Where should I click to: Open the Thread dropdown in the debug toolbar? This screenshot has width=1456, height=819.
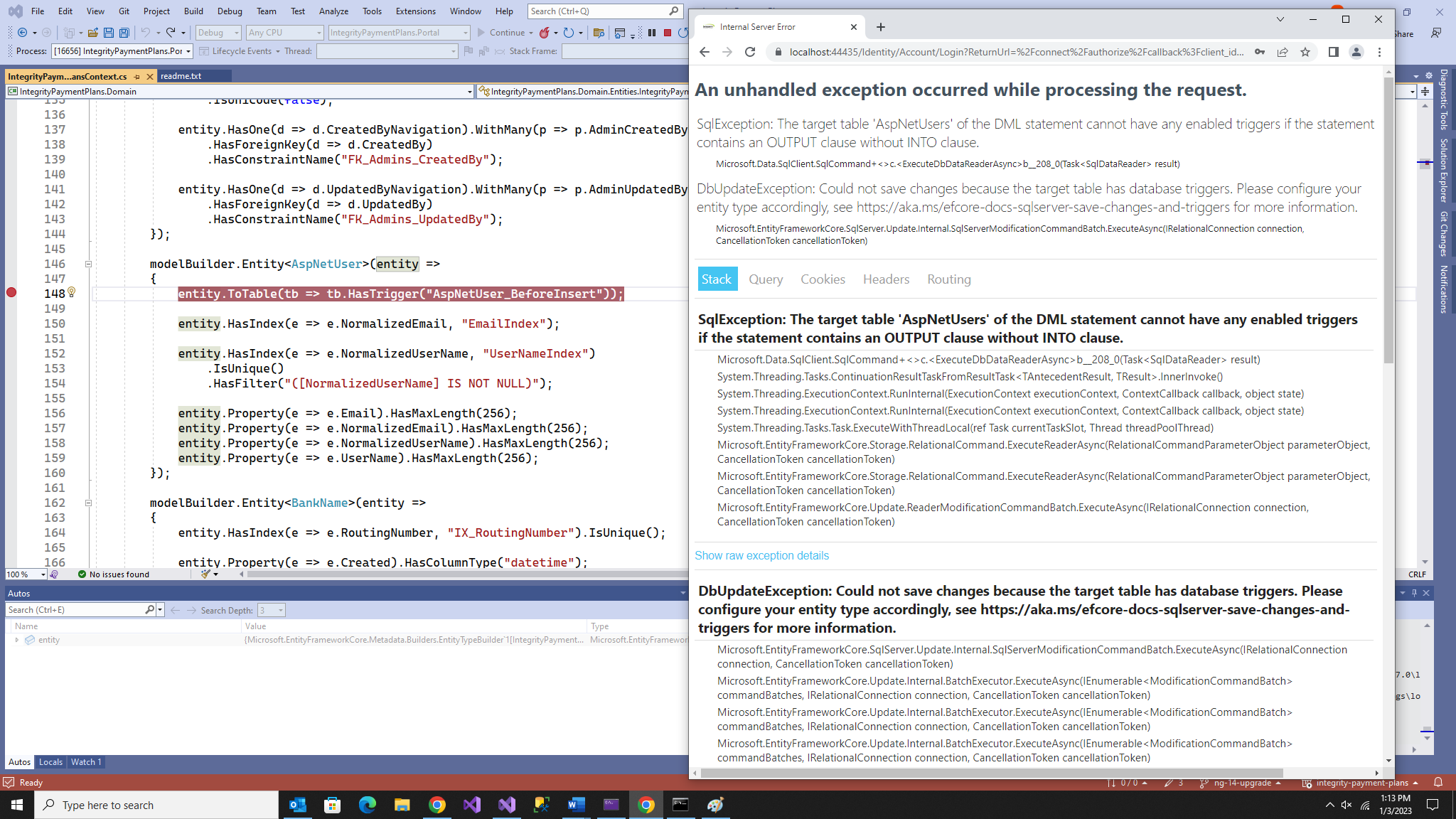(453, 51)
